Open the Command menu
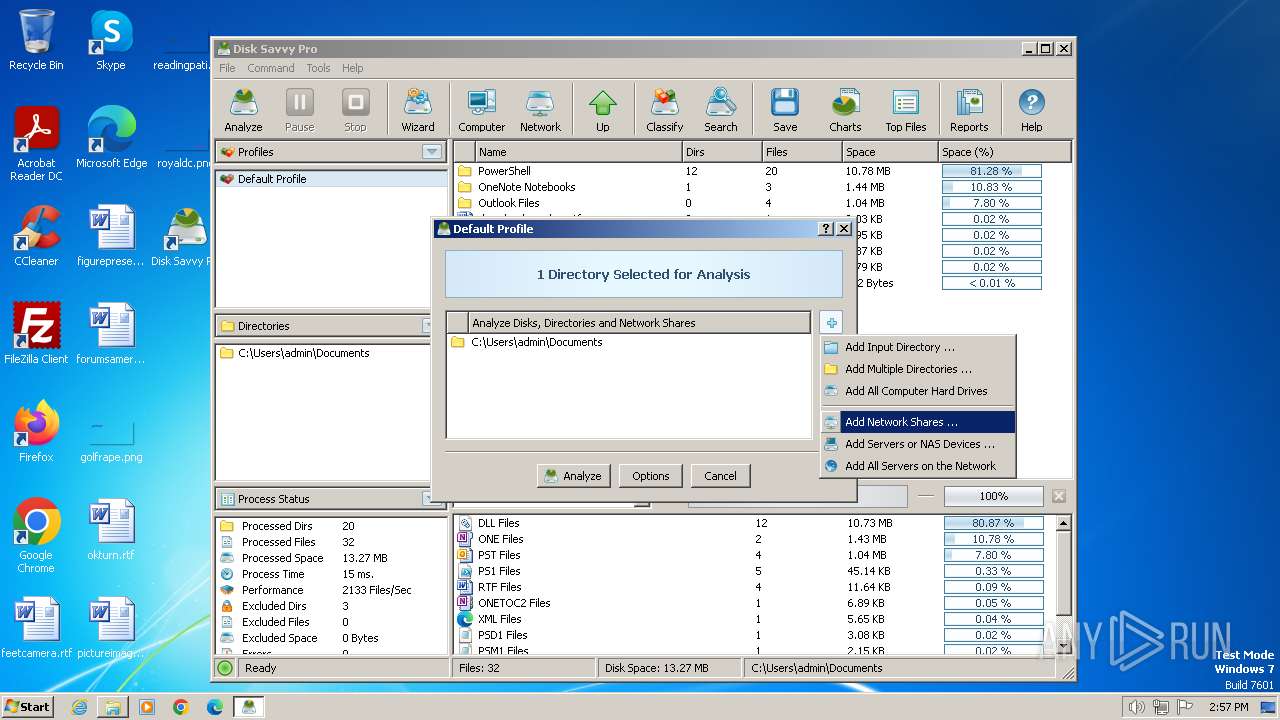The width and height of the screenshot is (1280, 720). click(271, 68)
